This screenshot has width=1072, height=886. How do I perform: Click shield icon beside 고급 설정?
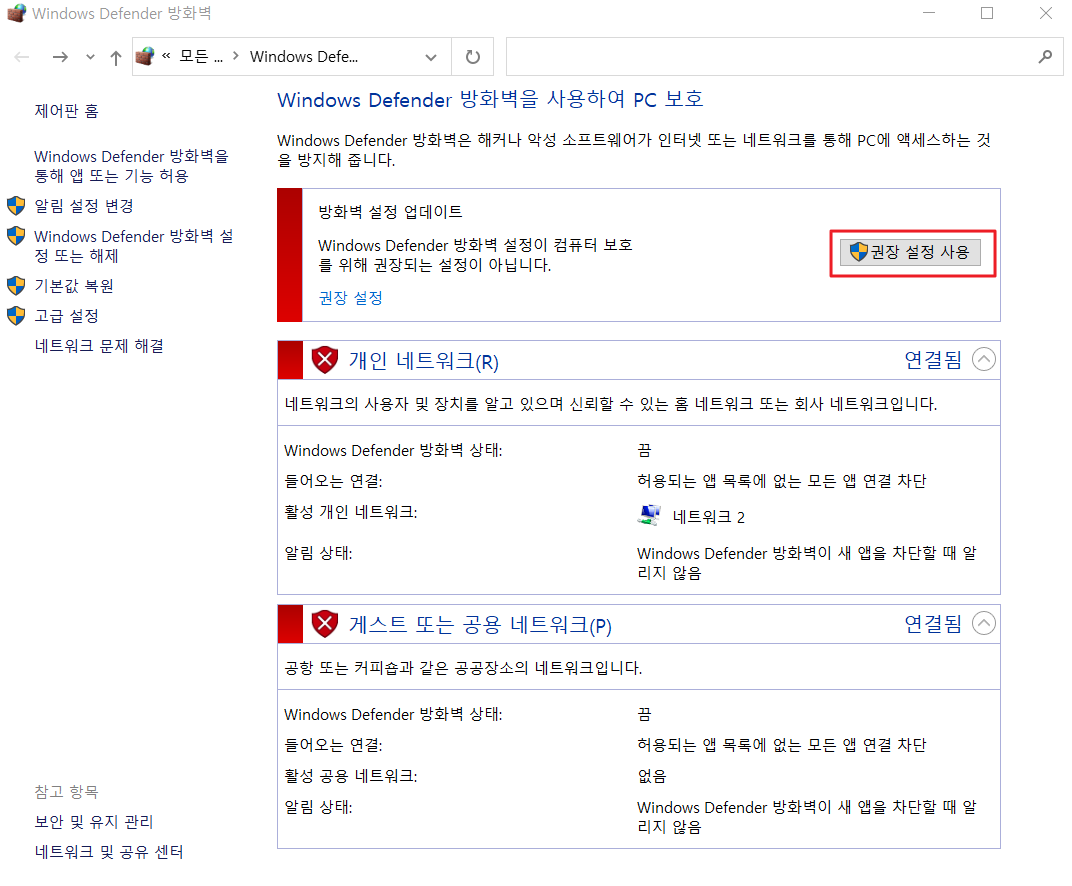[x=16, y=316]
